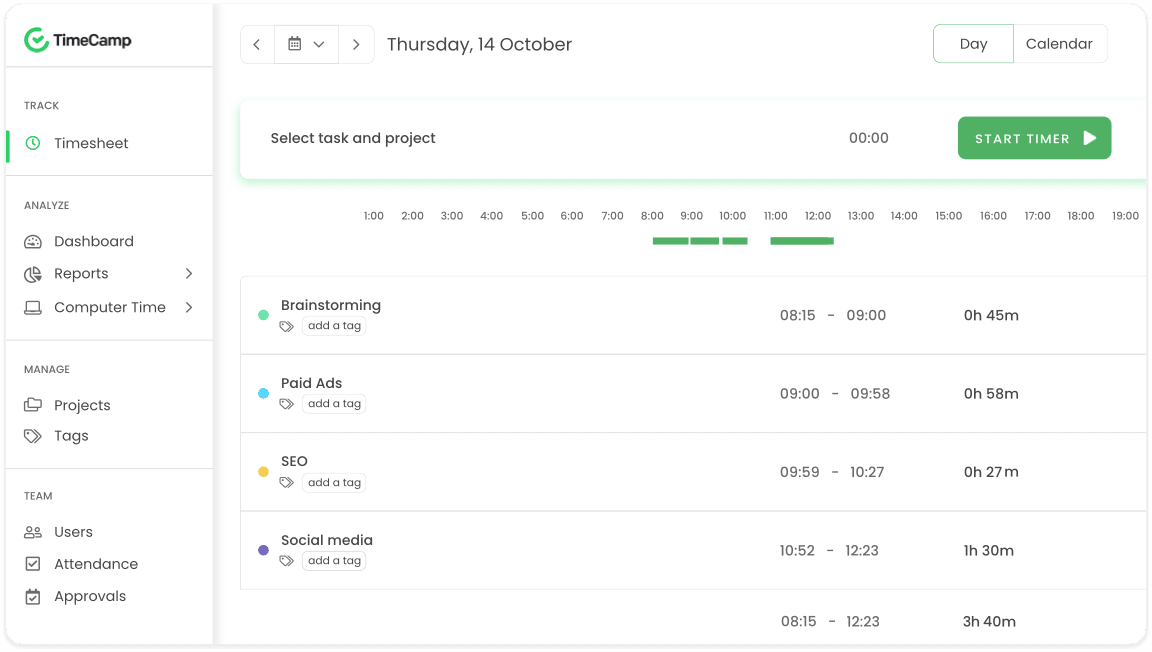The image size is (1152, 652).
Task: Go to previous day arrow
Action: (x=257, y=44)
